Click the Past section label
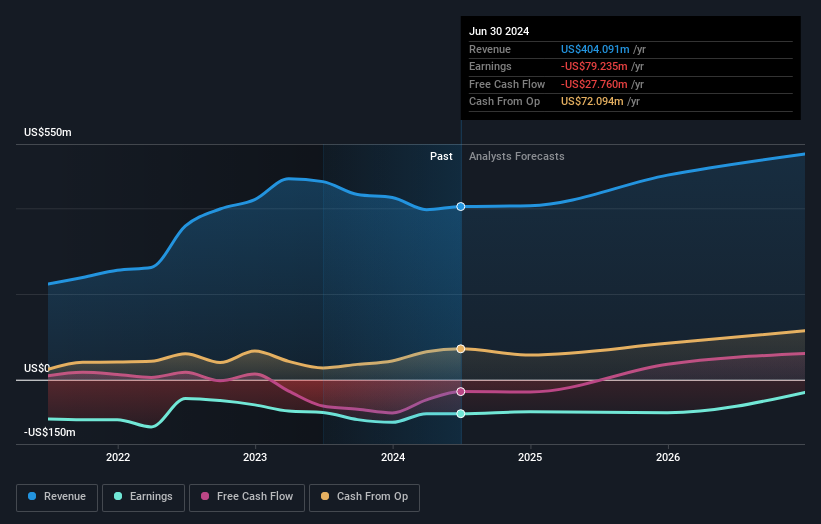This screenshot has height=524, width=821. point(441,157)
